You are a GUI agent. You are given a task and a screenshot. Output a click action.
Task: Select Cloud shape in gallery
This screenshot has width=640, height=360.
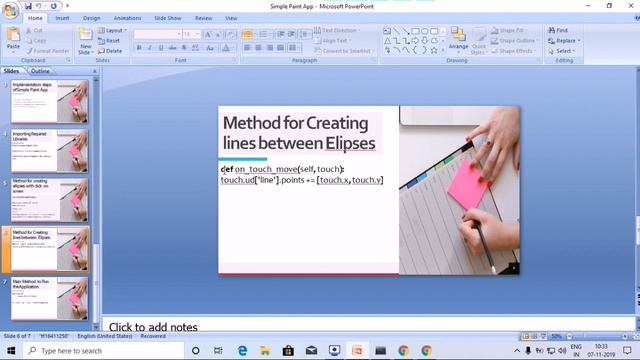(x=434, y=41)
